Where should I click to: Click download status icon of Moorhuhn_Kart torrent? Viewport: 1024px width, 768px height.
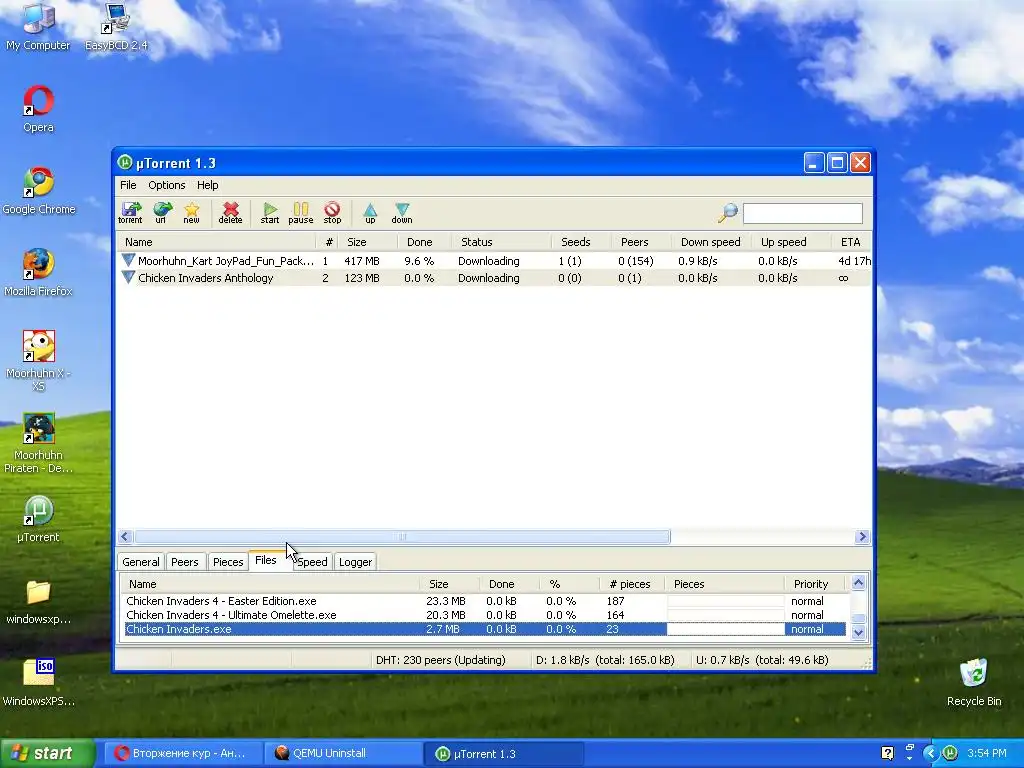tap(128, 260)
